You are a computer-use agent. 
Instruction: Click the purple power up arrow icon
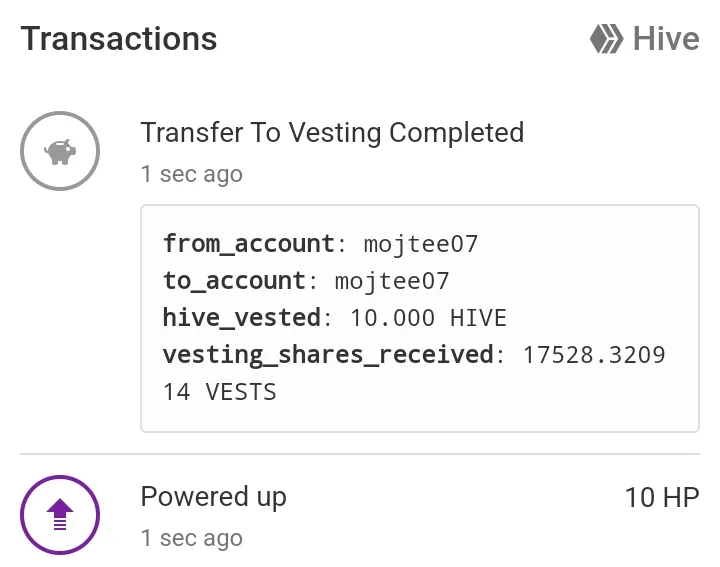click(60, 515)
